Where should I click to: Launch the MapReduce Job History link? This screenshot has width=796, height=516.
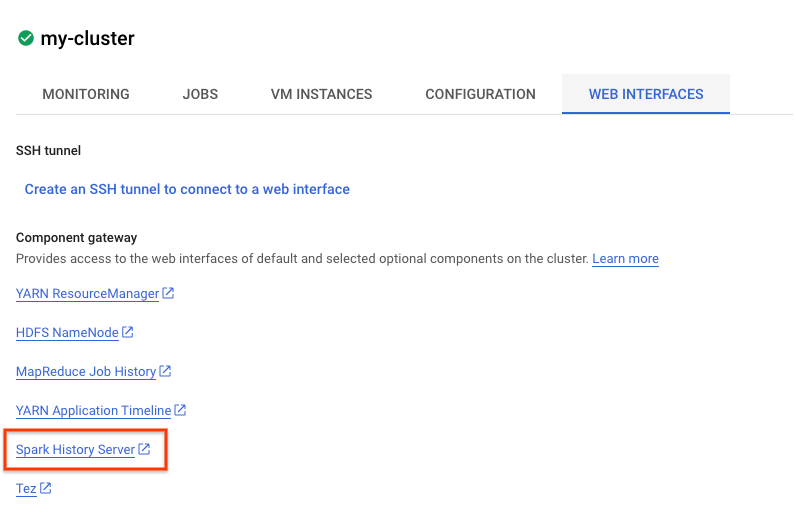pos(86,371)
